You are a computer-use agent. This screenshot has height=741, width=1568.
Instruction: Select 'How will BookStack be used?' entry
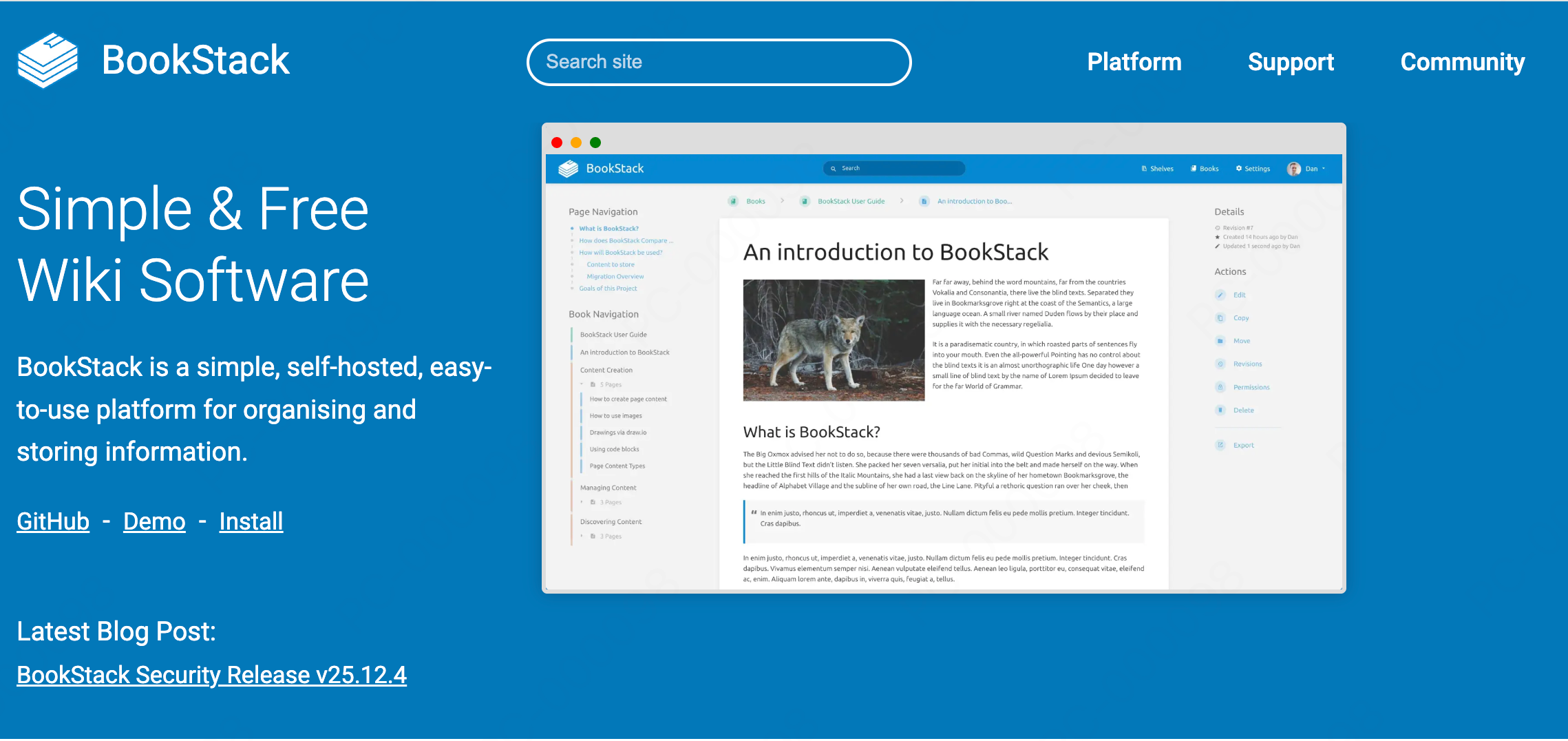(620, 253)
